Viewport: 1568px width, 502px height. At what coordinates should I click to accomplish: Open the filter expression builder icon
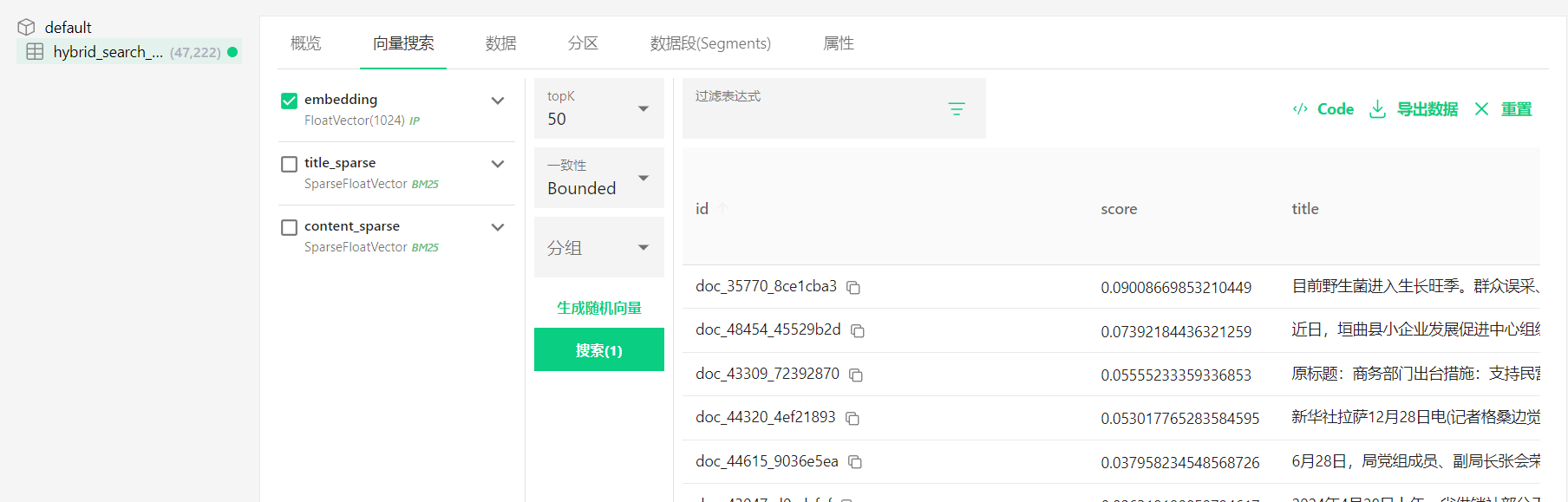pyautogui.click(x=956, y=109)
